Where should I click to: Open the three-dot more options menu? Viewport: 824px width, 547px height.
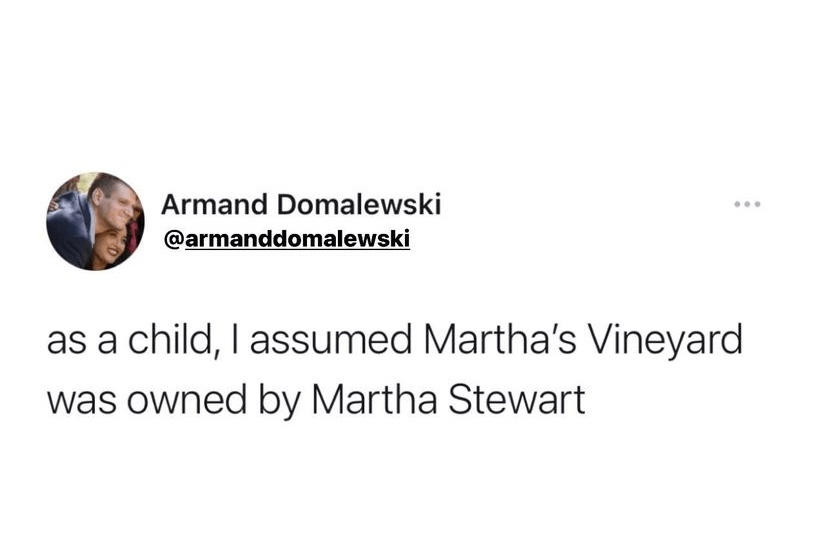coord(747,205)
